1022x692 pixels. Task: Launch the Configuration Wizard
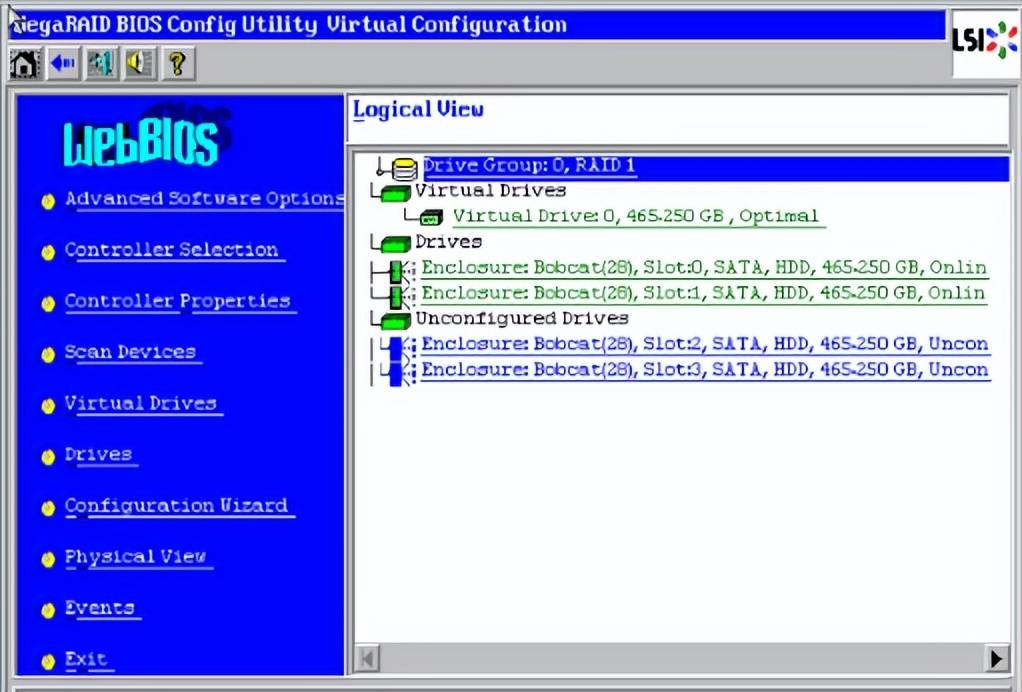pyautogui.click(x=176, y=506)
